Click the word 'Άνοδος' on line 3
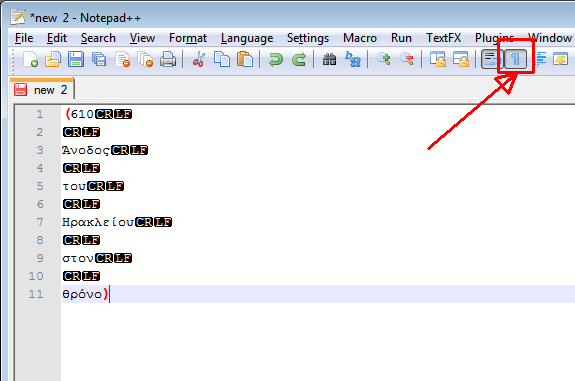This screenshot has width=575, height=381. pyautogui.click(x=86, y=150)
